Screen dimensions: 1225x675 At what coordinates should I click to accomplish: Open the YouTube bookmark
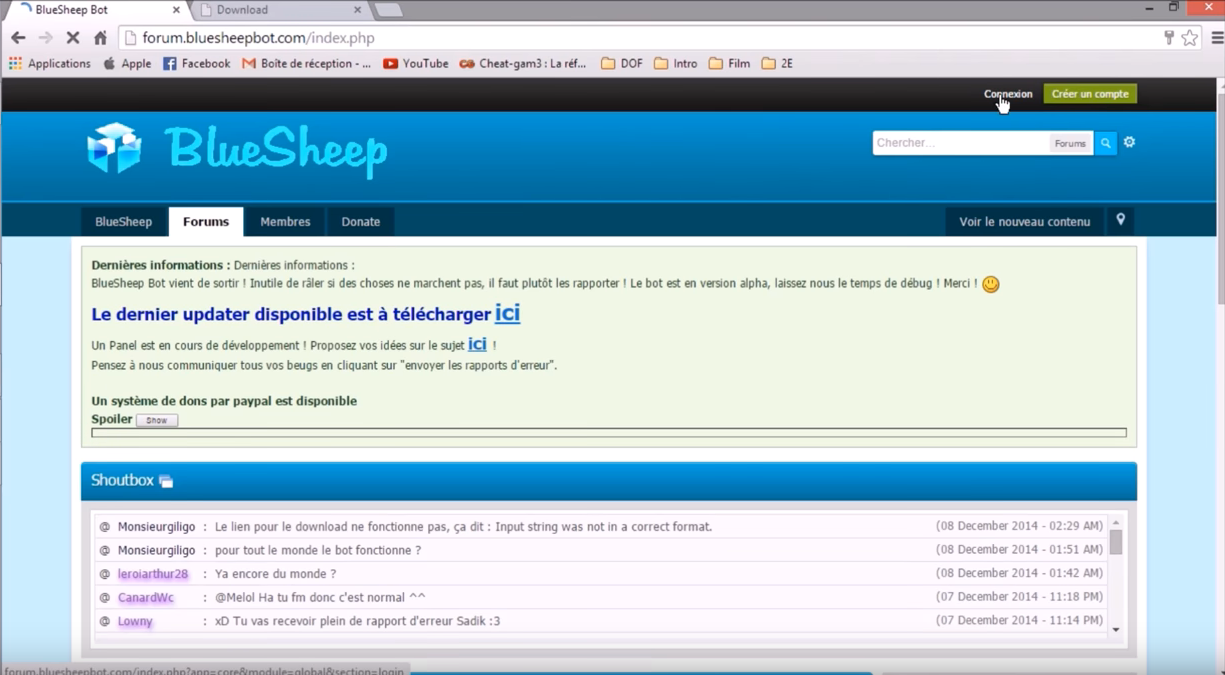click(x=416, y=63)
